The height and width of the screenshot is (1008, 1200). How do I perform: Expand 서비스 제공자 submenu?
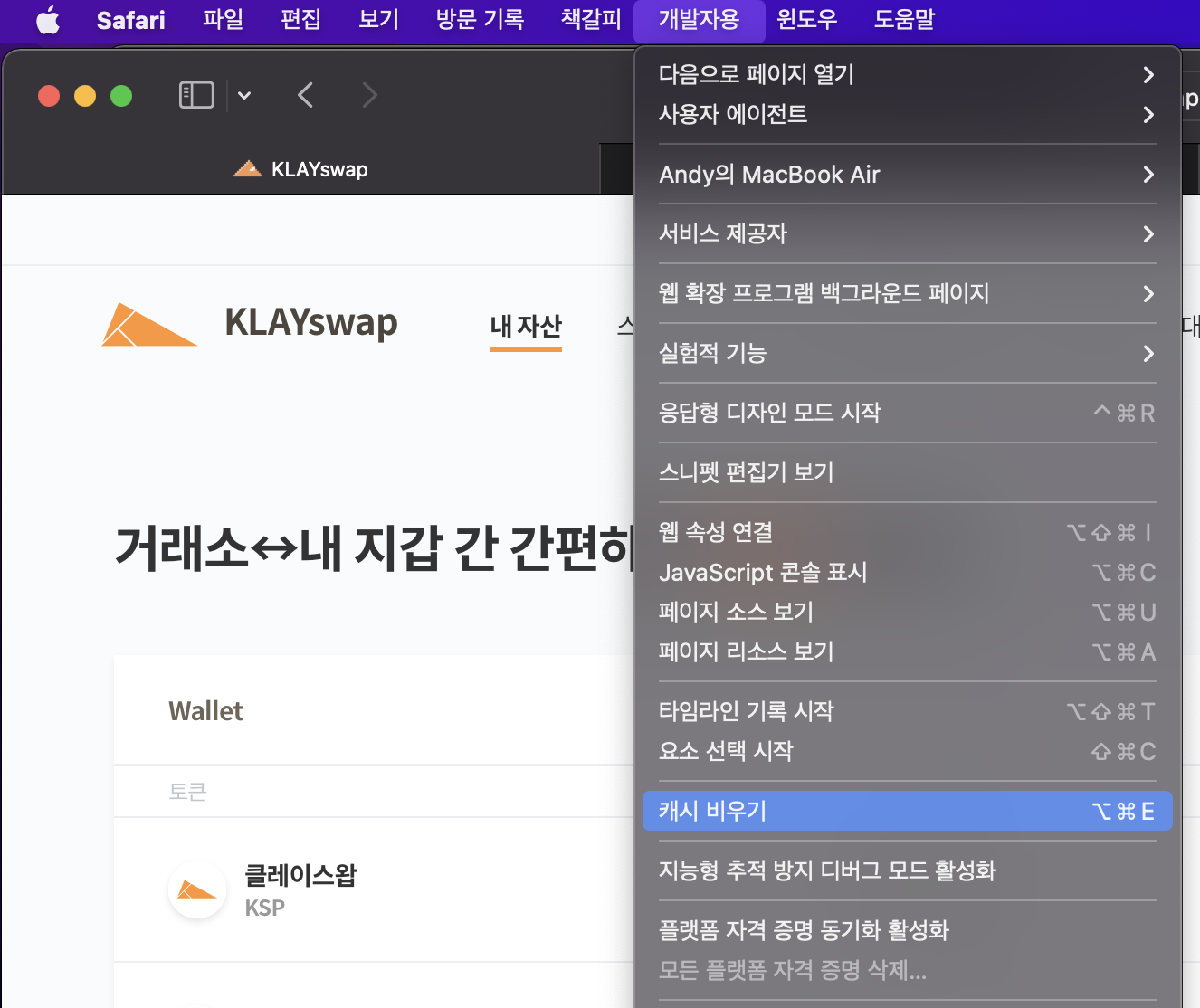coord(907,233)
